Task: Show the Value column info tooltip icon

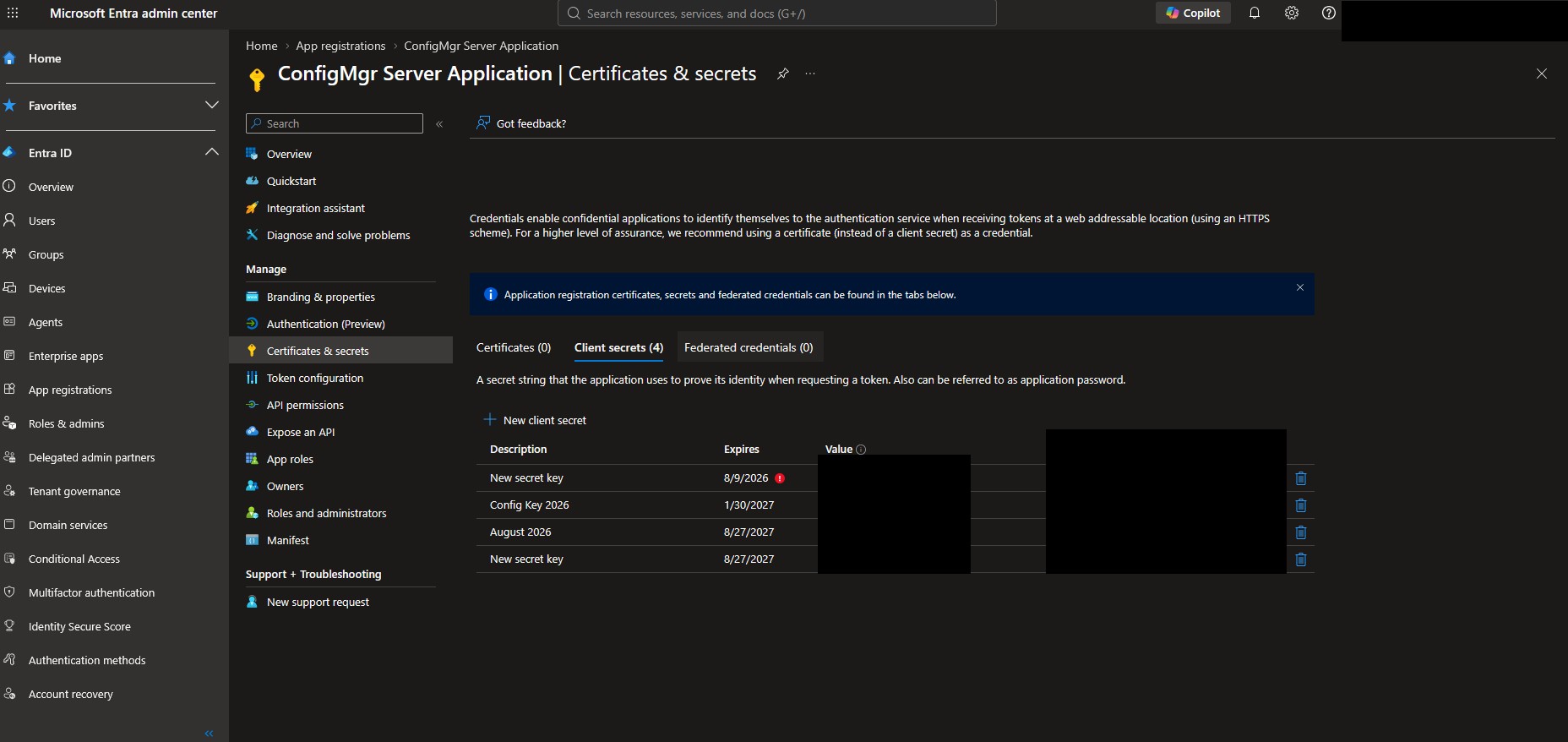Action: coord(861,450)
